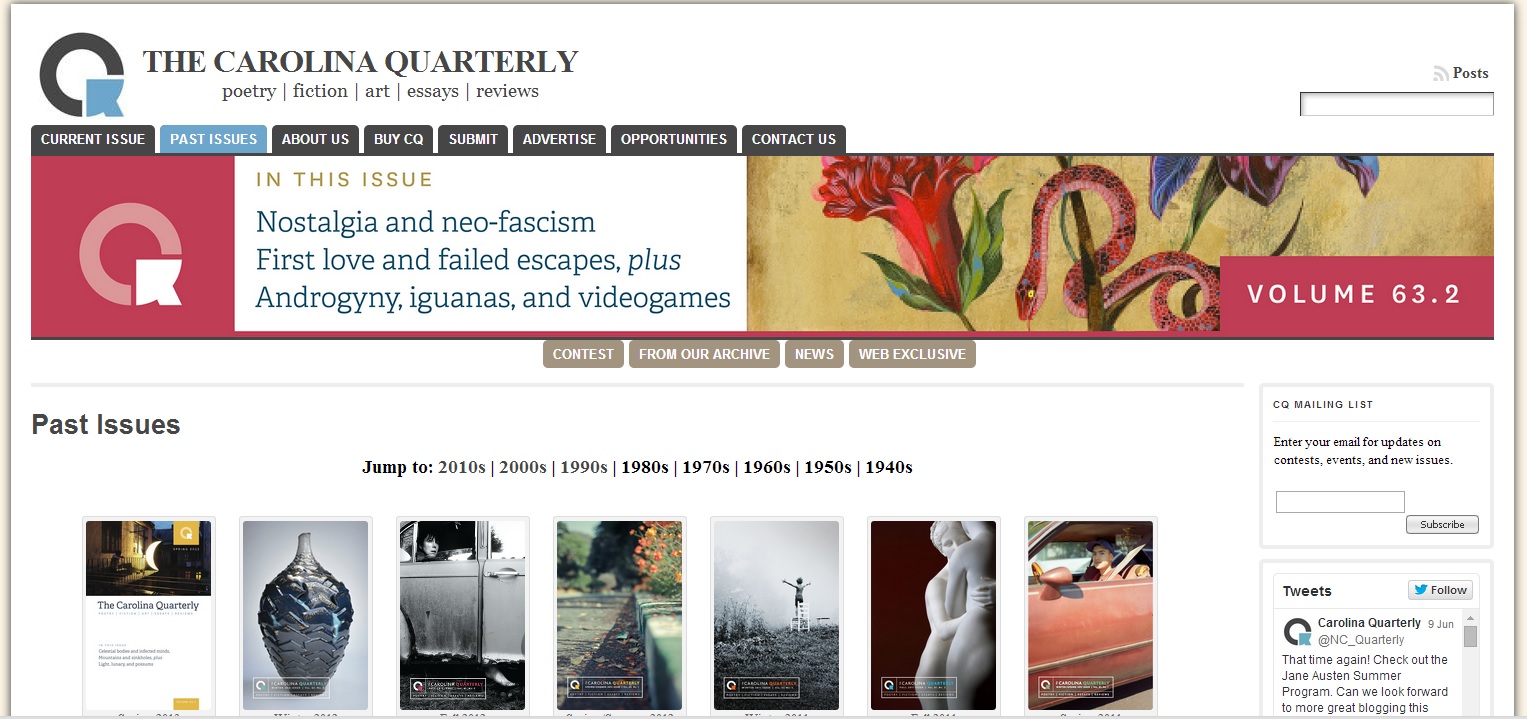Screen dimensions: 1527x719
Task: Jump to the 1990s issues
Action: (x=584, y=467)
